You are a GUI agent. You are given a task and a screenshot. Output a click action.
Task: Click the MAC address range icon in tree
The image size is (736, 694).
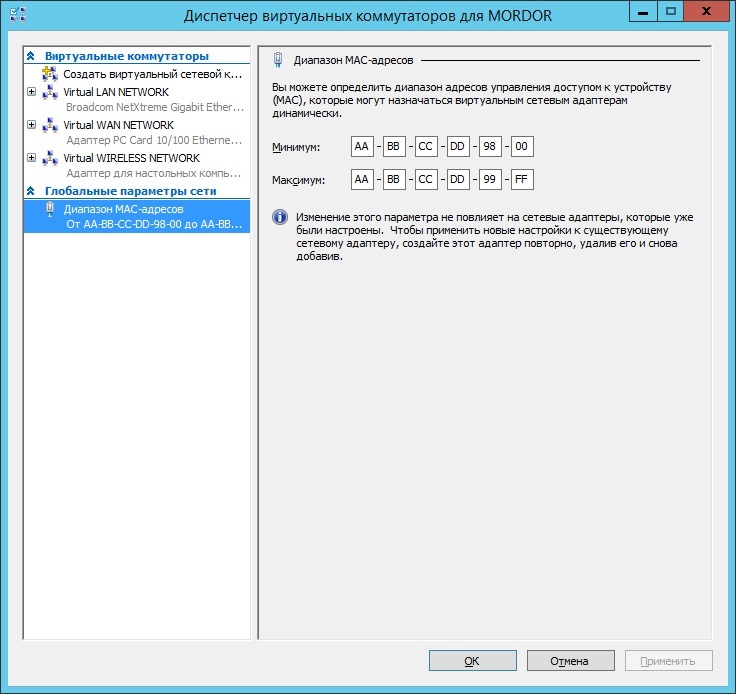(x=50, y=209)
